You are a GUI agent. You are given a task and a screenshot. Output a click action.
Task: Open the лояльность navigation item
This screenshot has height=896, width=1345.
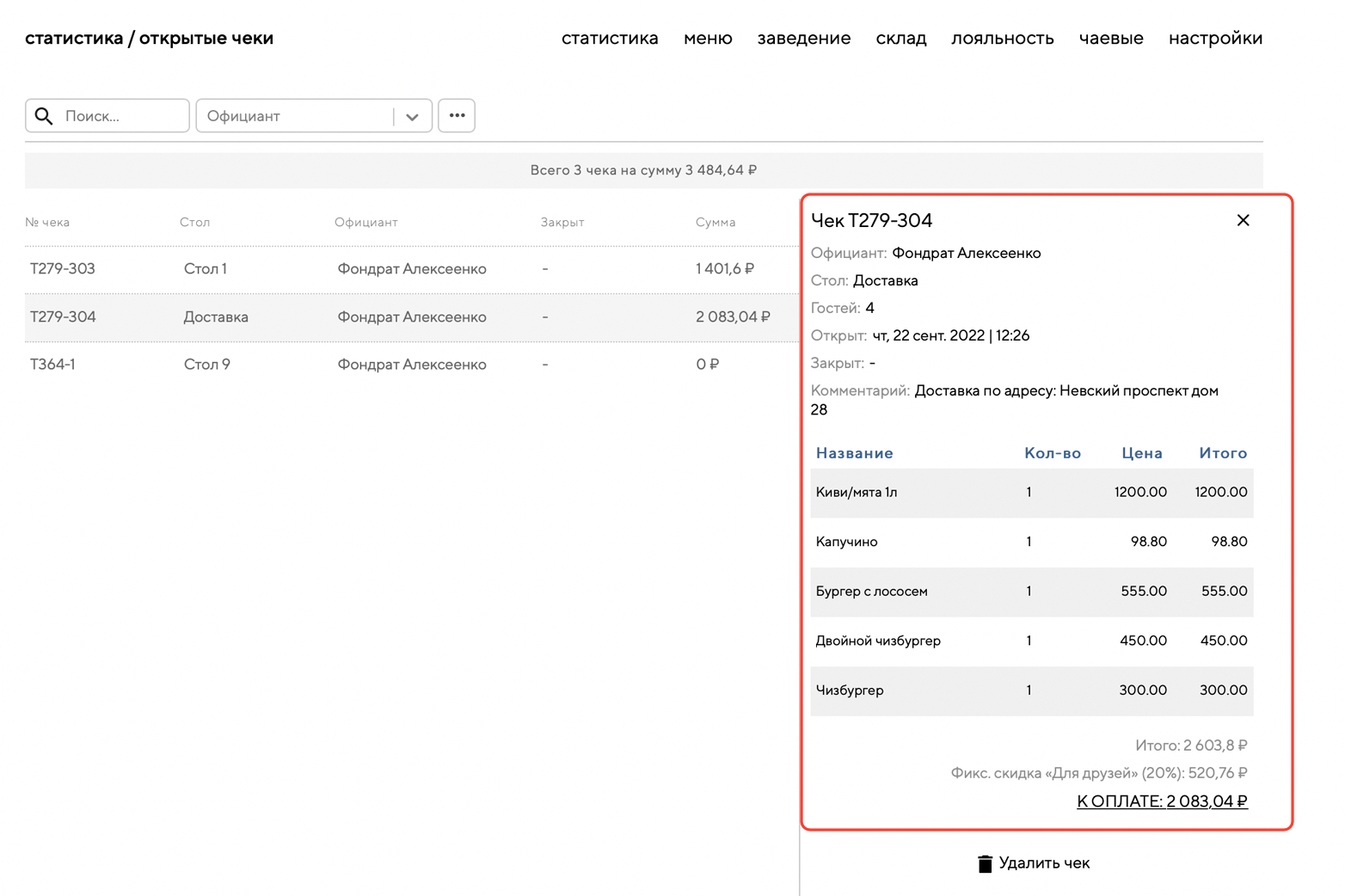1002,39
